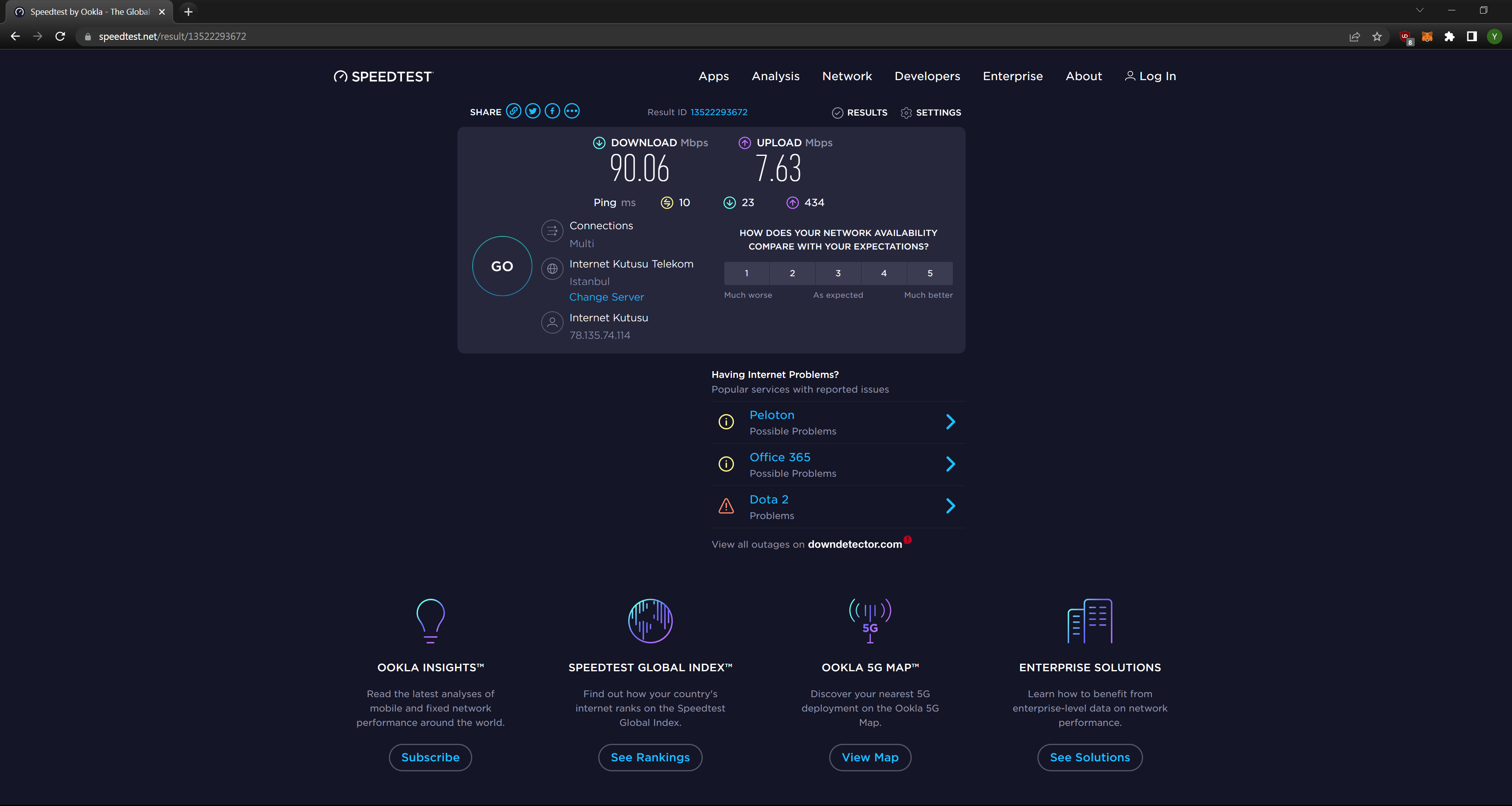Click the download latency icon beside 23
Image resolution: width=1512 pixels, height=806 pixels.
tap(729, 202)
